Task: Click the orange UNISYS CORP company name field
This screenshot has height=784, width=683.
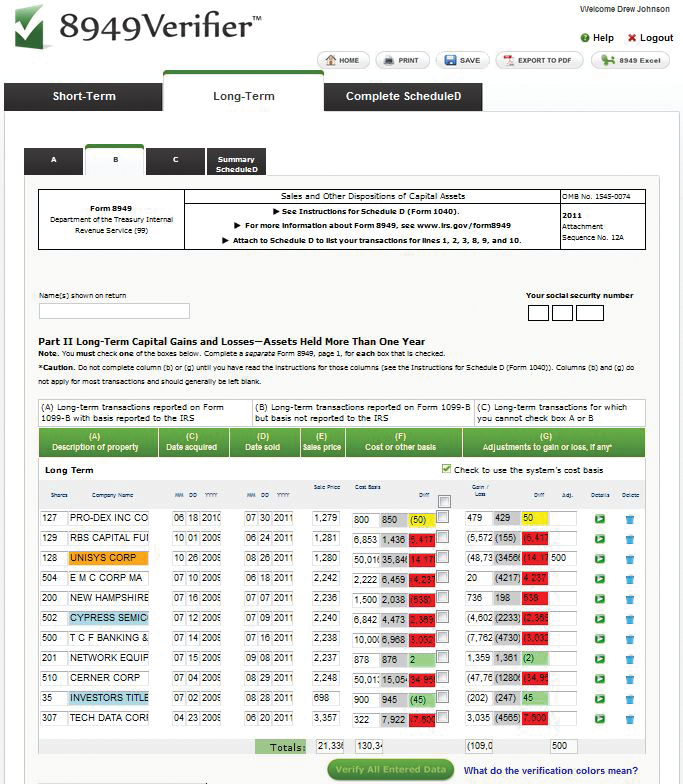Action: (108, 558)
